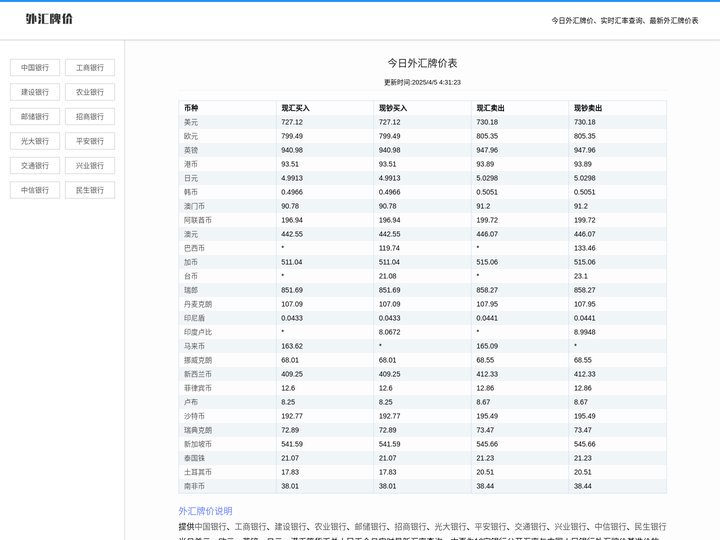Select the 英镑 currency row label
The width and height of the screenshot is (720, 540).
[191, 150]
